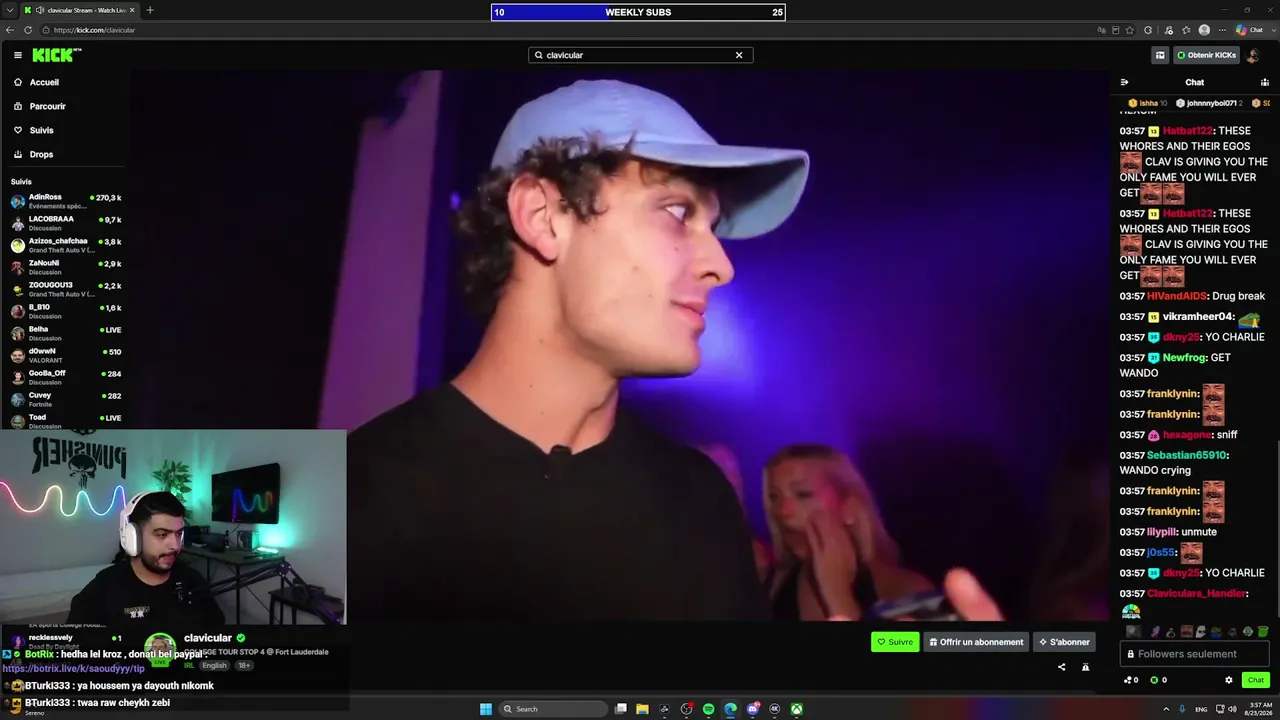Click the taskbar Search box

554,709
